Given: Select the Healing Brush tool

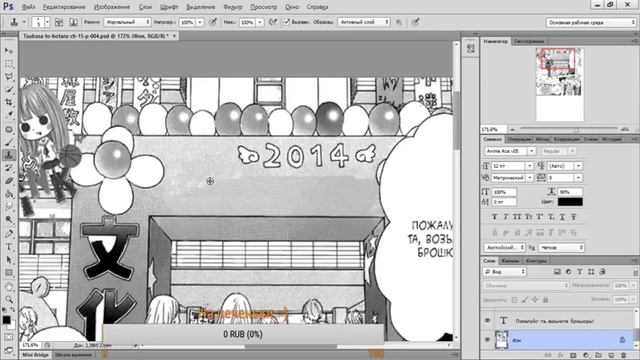Looking at the screenshot, I should tap(9, 130).
